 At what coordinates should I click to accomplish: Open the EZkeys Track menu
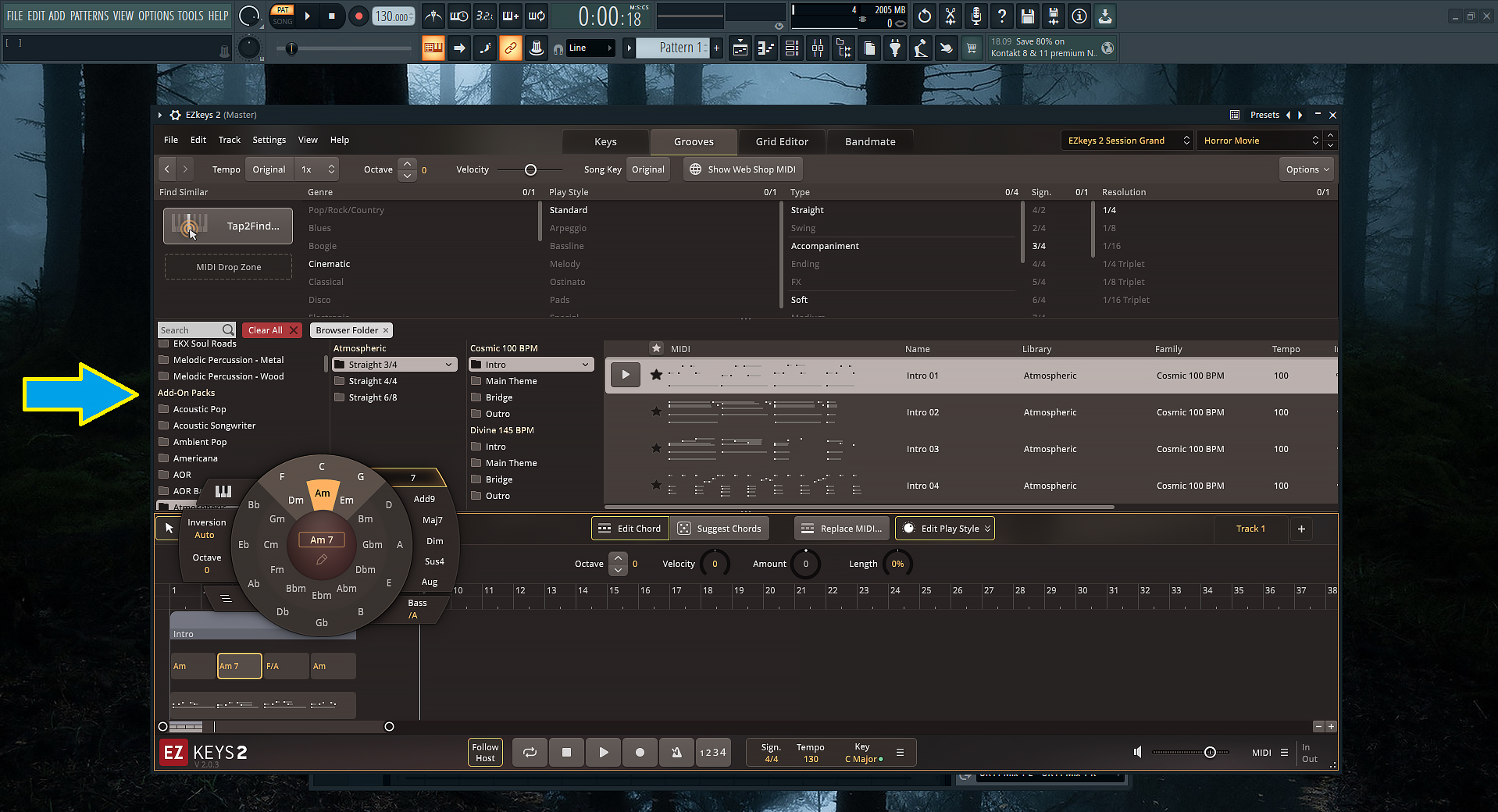229,140
